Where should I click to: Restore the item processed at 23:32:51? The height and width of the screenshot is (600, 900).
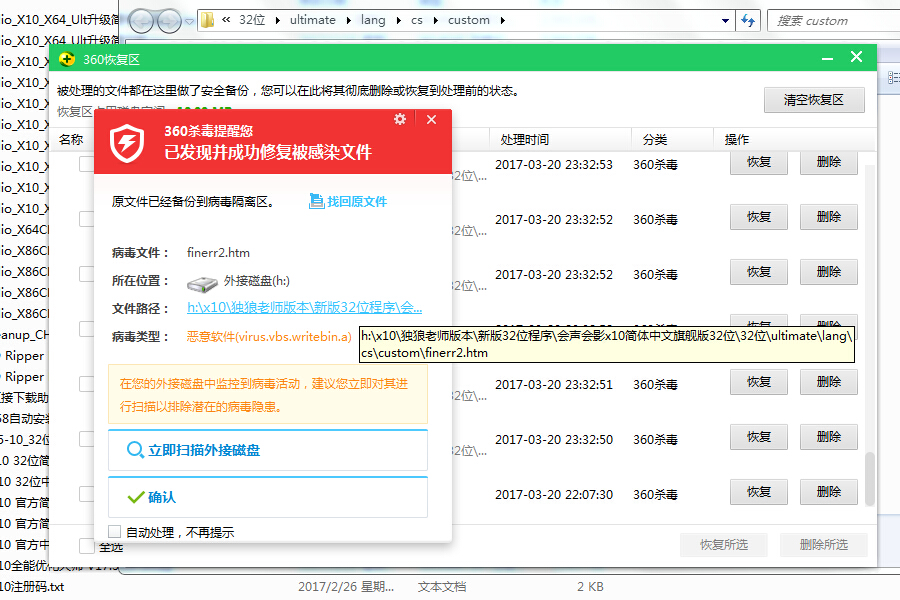point(759,382)
